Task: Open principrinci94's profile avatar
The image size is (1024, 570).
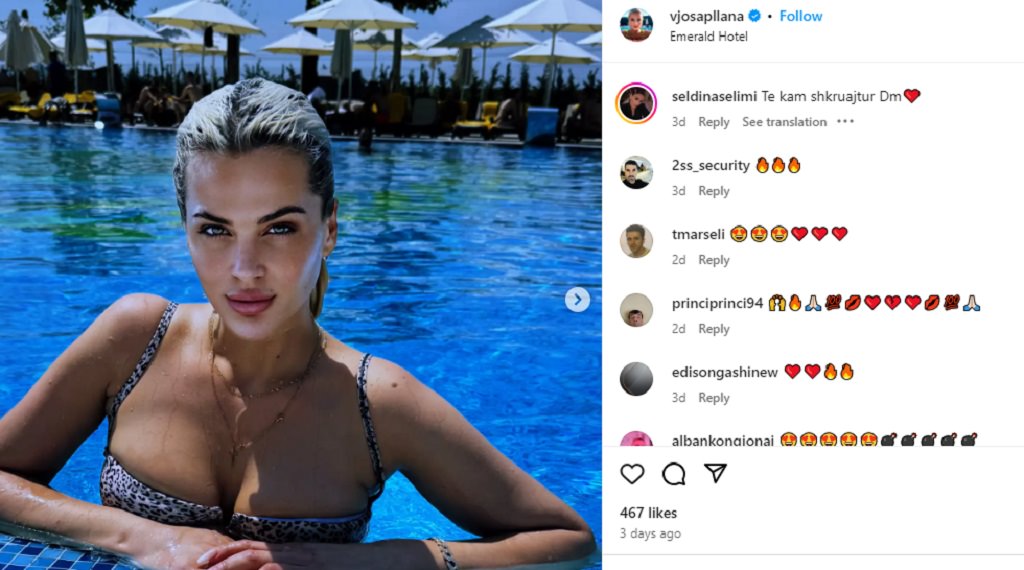Action: tap(636, 310)
